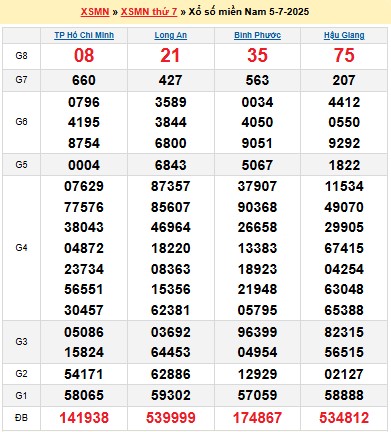Click the special prize 539999
This screenshot has width=391, height=432.
tap(171, 418)
